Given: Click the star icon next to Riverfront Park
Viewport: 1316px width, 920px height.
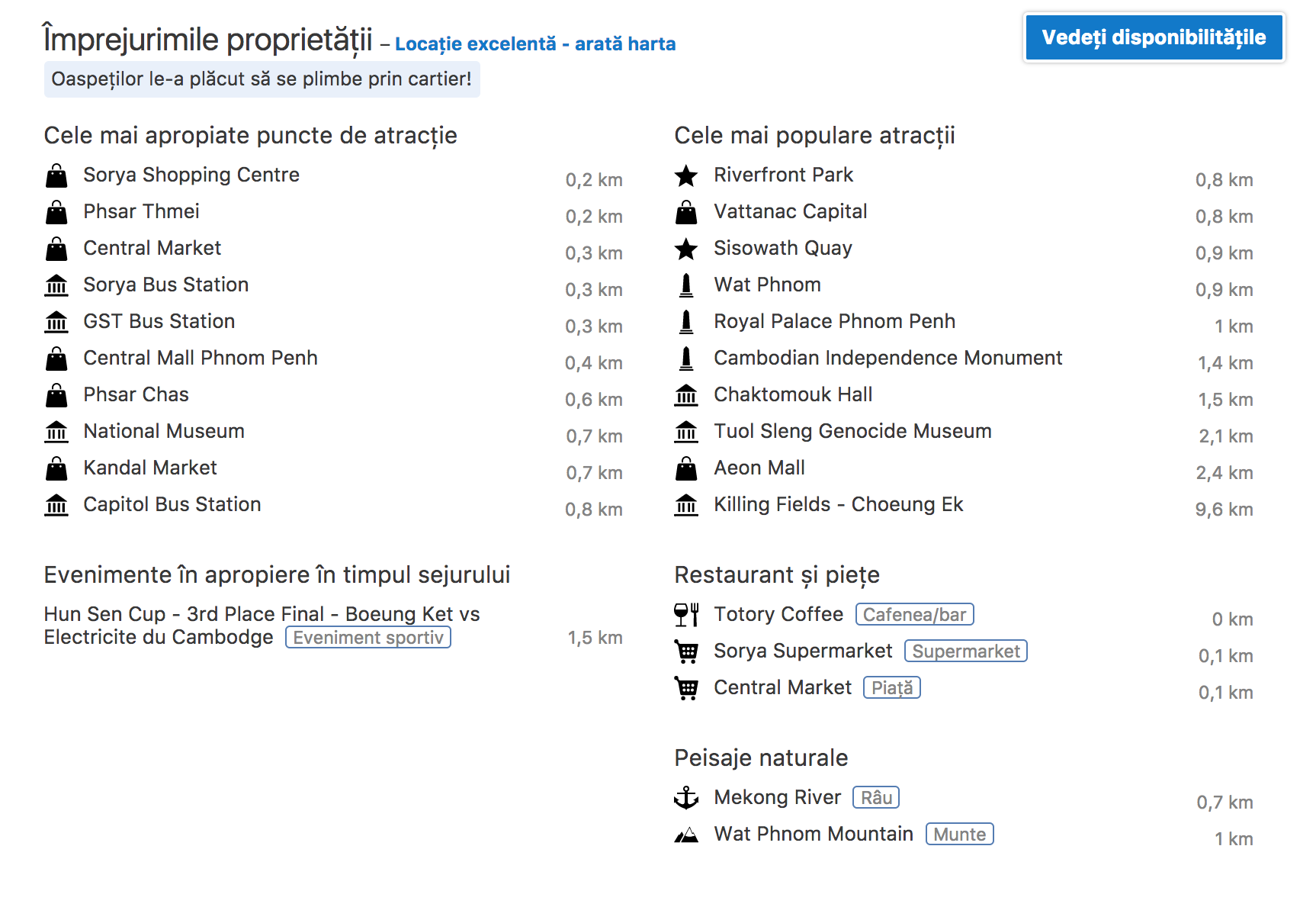Looking at the screenshot, I should (x=686, y=176).
